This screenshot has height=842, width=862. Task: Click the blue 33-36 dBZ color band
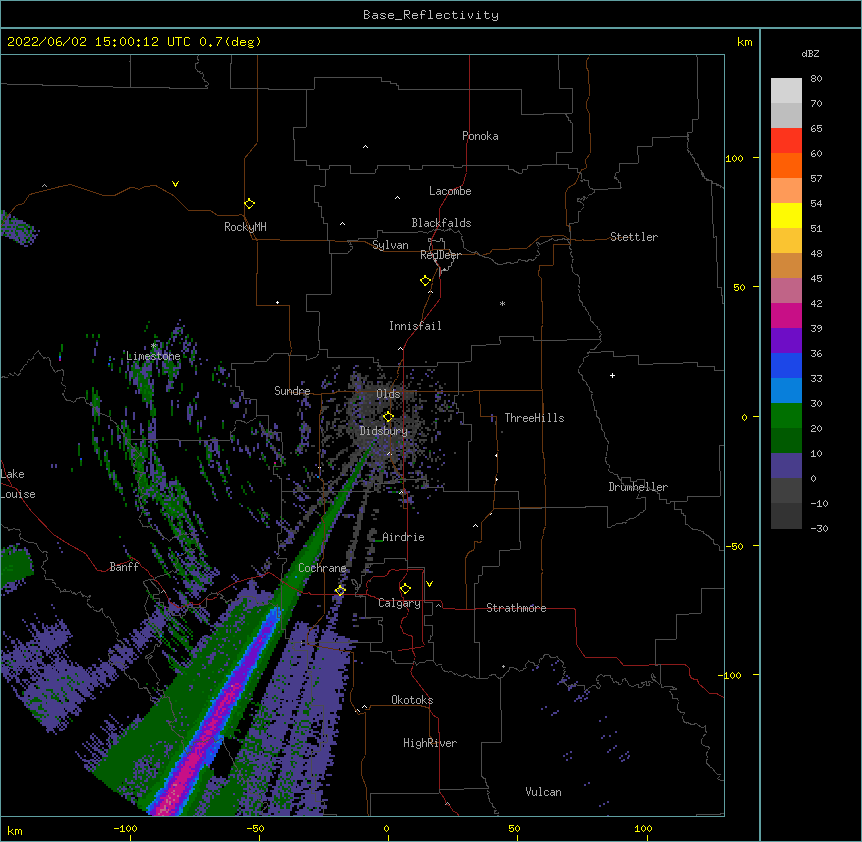[x=786, y=365]
